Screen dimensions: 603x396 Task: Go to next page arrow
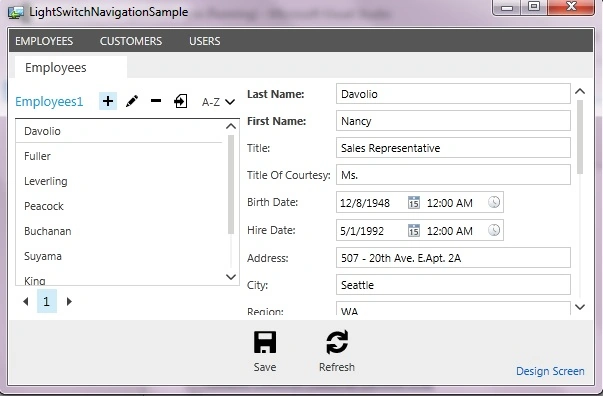coord(69,301)
